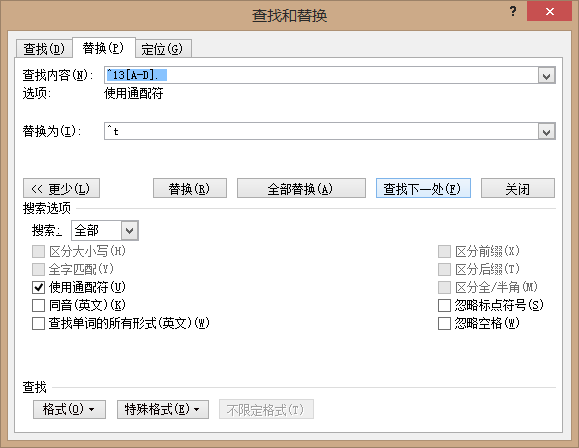Open the 特殊格式(E) dropdown button
The width and height of the screenshot is (579, 448).
[163, 409]
